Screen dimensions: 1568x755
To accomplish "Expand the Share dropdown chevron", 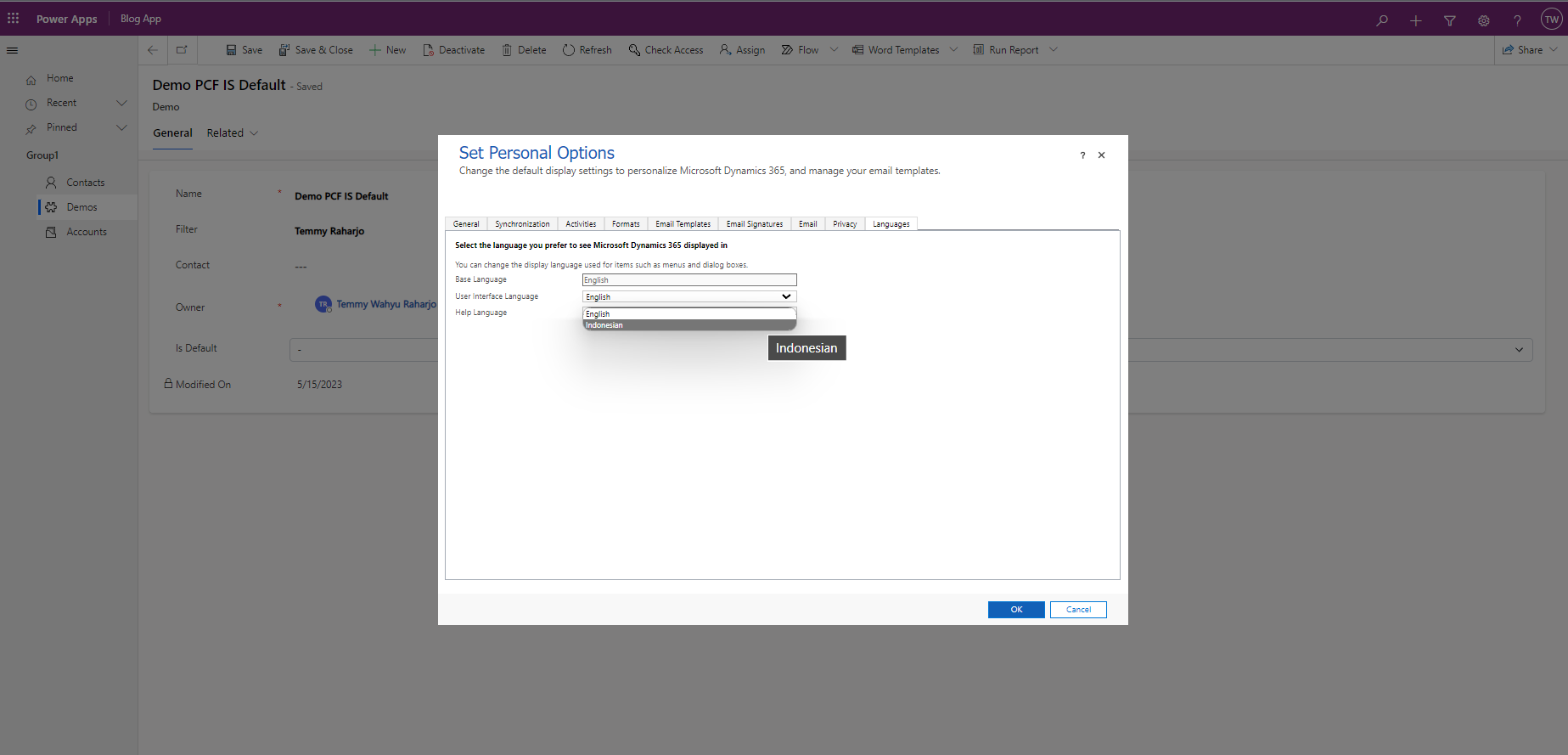I will (1554, 50).
